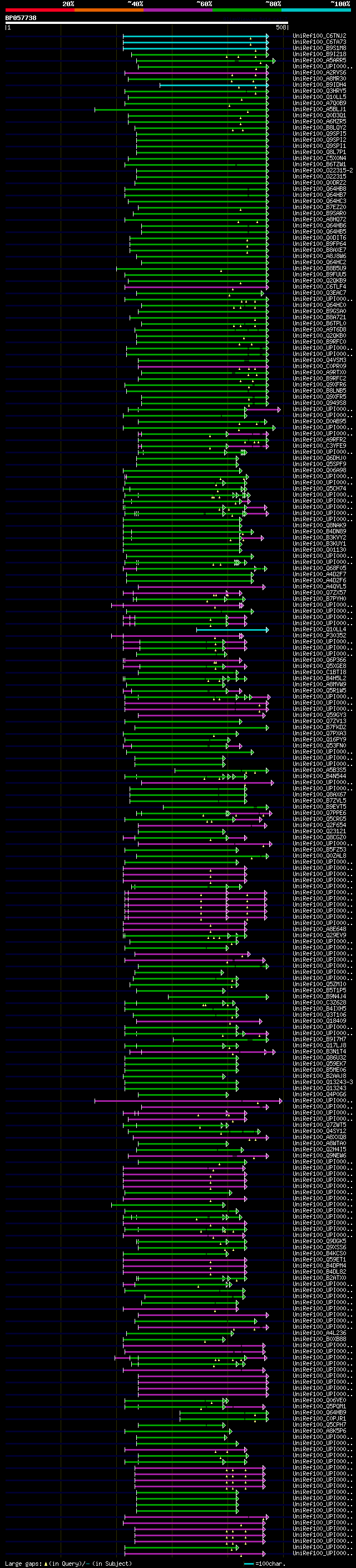Open hit UniRef100_A9T6D8

(x=319, y=330)
